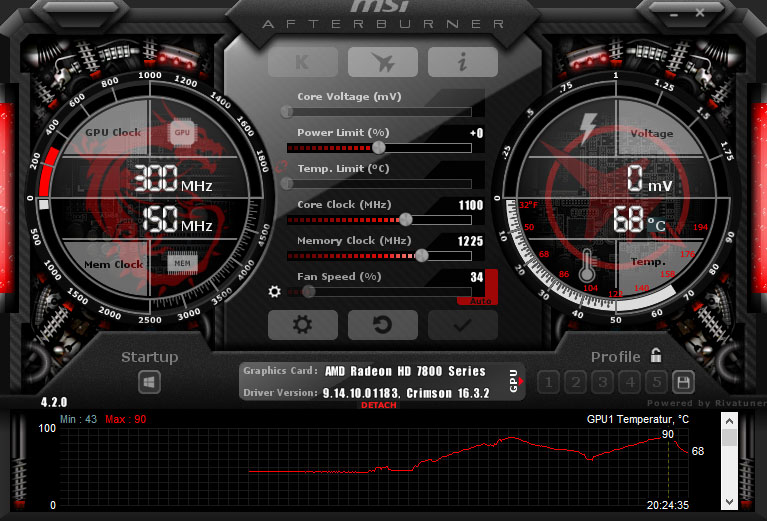Click the graphics card name AMD Radeon HD 7800 Series
Image resolution: width=767 pixels, height=521 pixels.
coord(405,371)
